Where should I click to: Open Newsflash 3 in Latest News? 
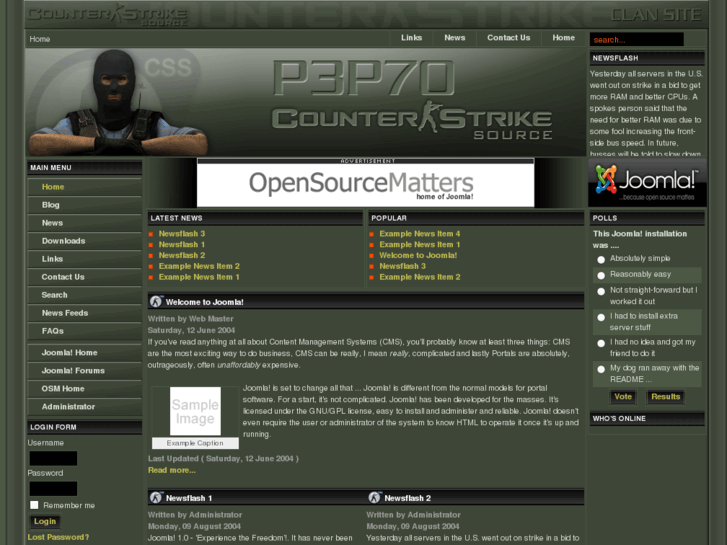coord(182,234)
